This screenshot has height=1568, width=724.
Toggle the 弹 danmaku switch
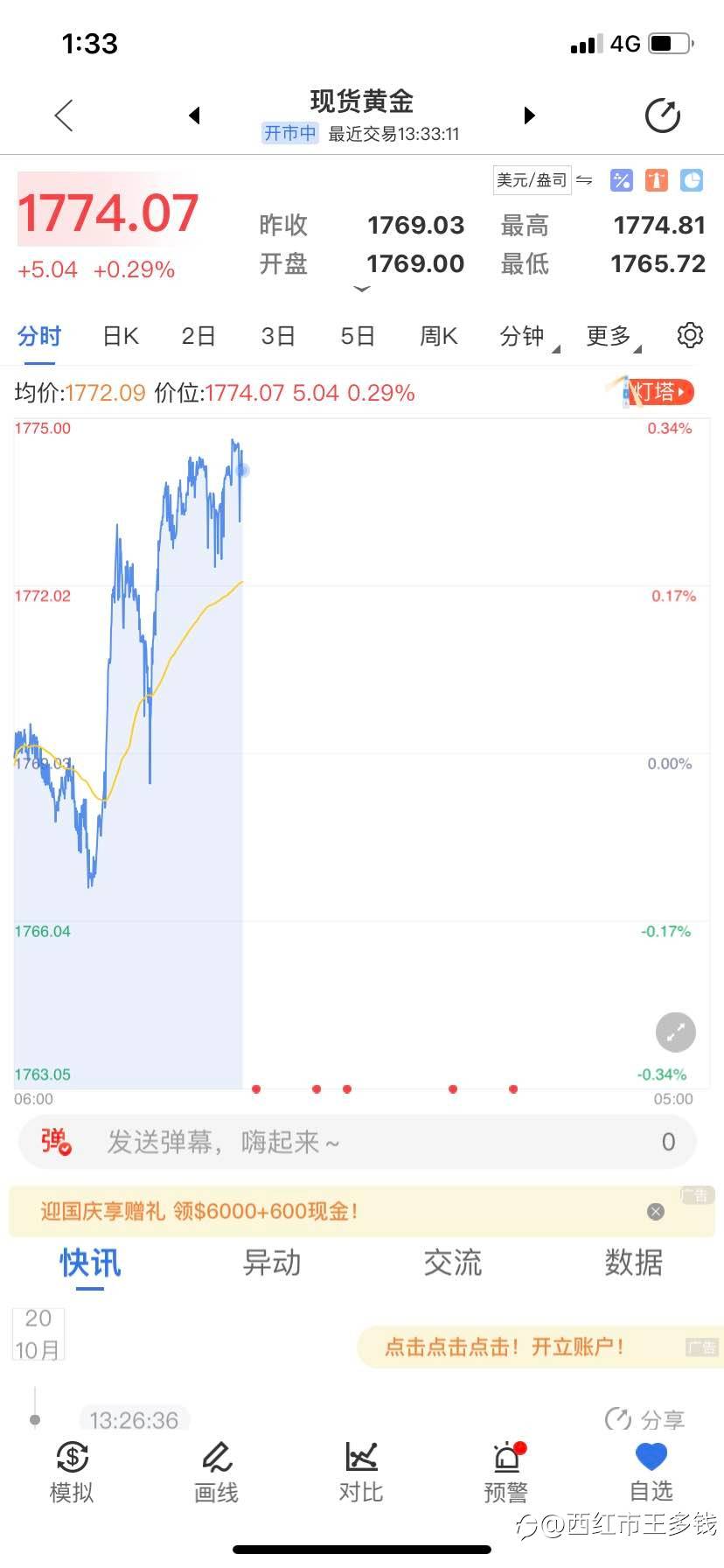click(x=56, y=1142)
